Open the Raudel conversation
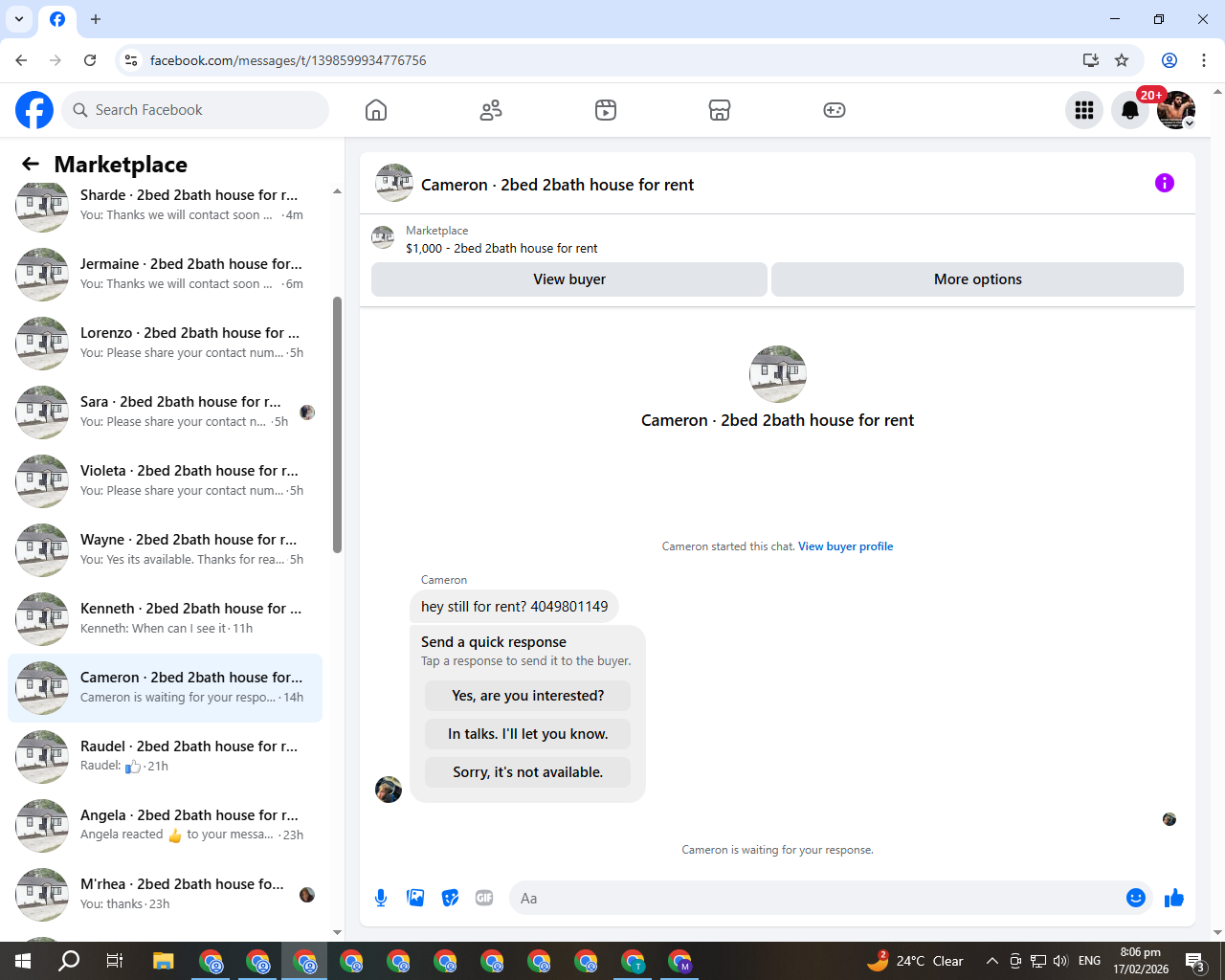Screen dimensions: 1225x980 (x=165, y=756)
